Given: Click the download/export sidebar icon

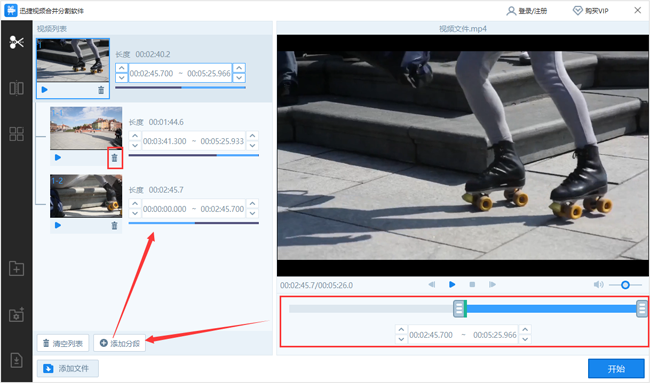Looking at the screenshot, I should (17, 360).
